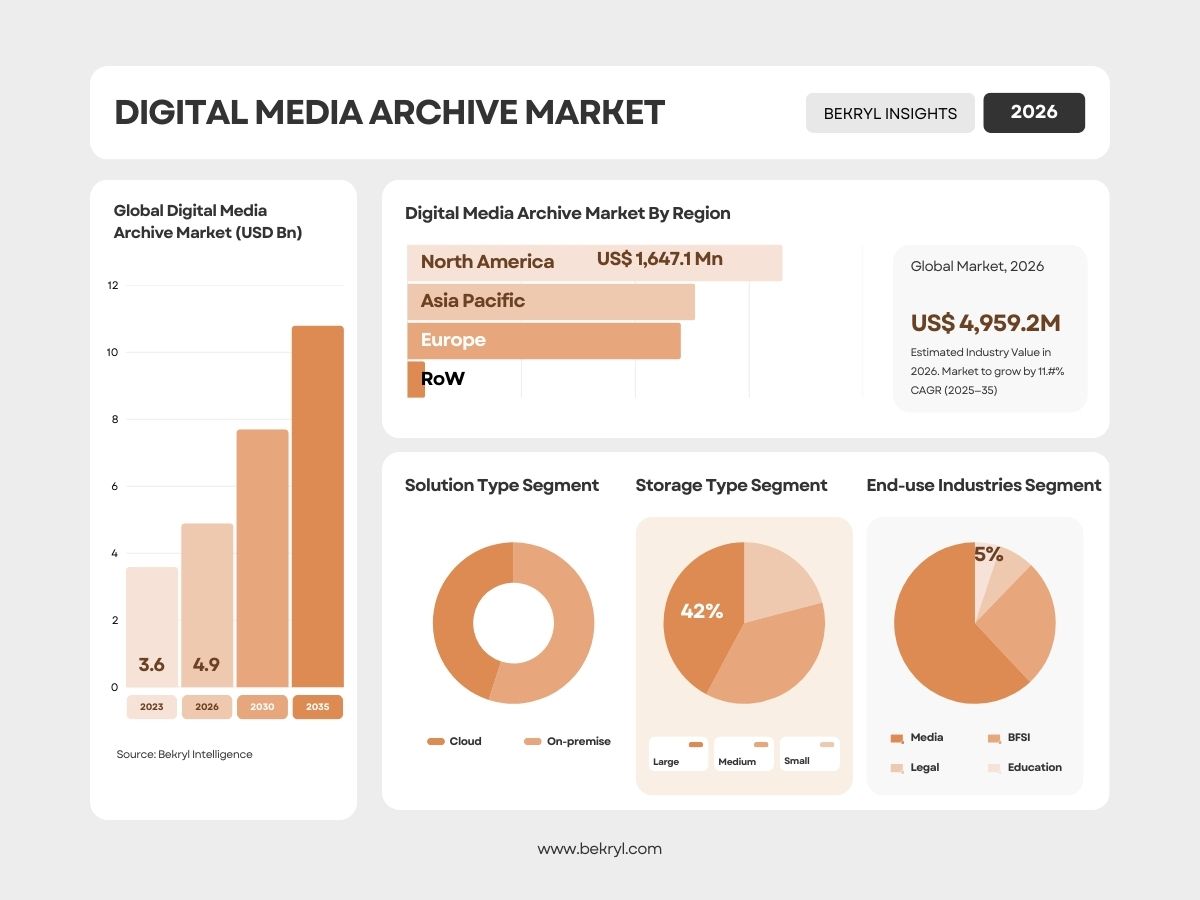Click the RoW region bar

pyautogui.click(x=416, y=379)
